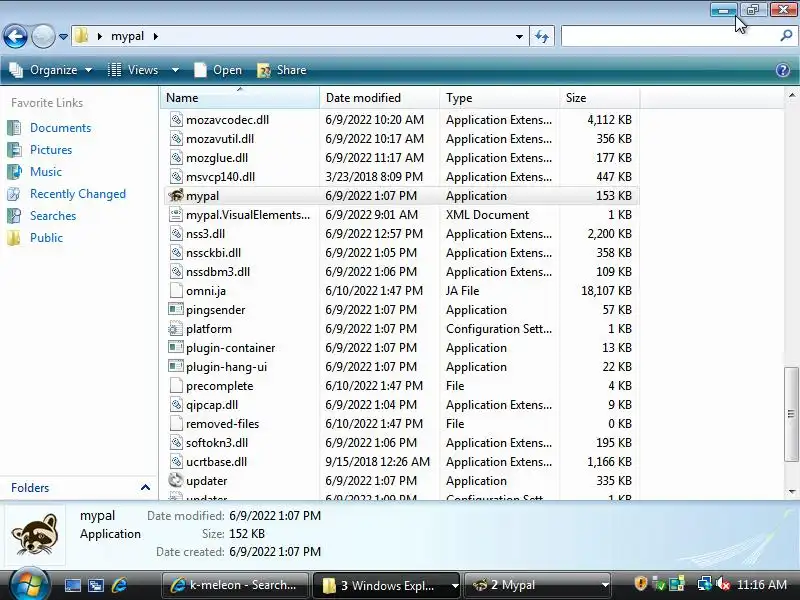The height and width of the screenshot is (600, 800).
Task: Open the Windows Start orb
Action: click(29, 584)
